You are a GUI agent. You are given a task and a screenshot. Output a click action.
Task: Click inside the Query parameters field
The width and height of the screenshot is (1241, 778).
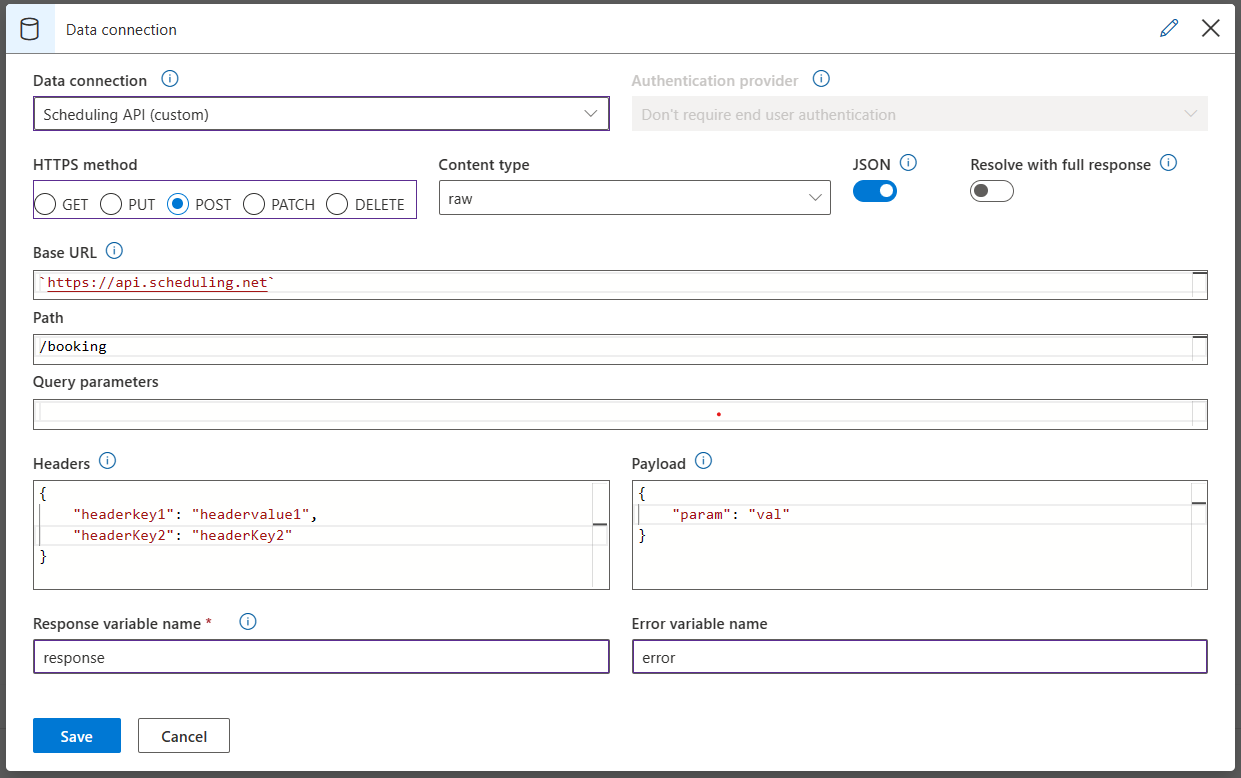(620, 413)
